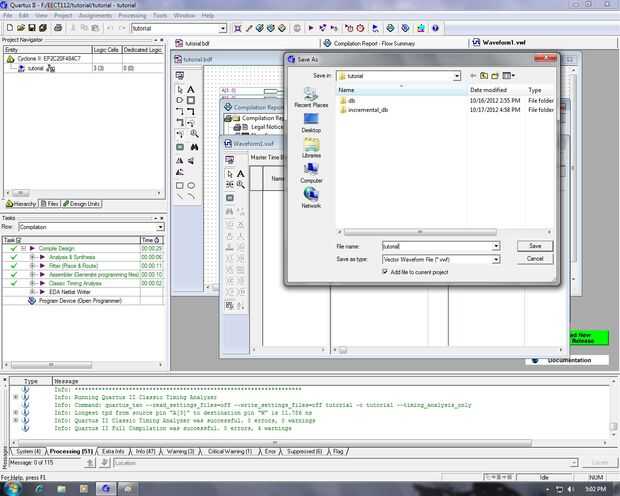This screenshot has height=496, width=620.
Task: Click the New file icon in main toolbar
Action: coord(10,28)
